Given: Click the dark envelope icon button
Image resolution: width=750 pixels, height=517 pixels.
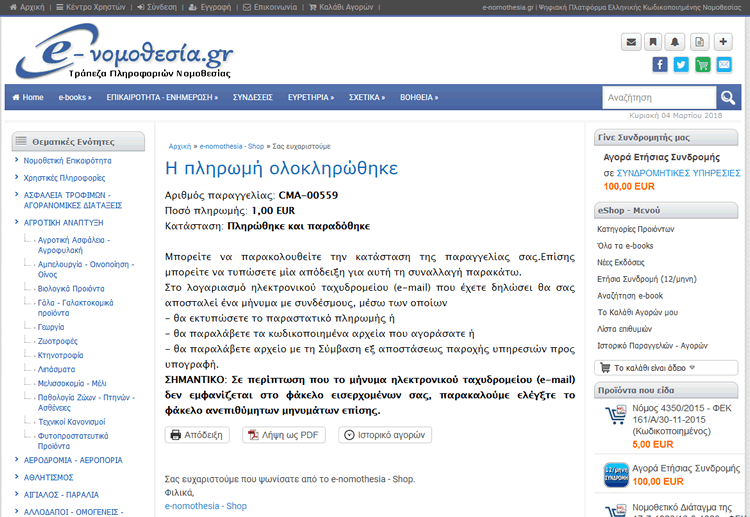Looking at the screenshot, I should (x=630, y=42).
